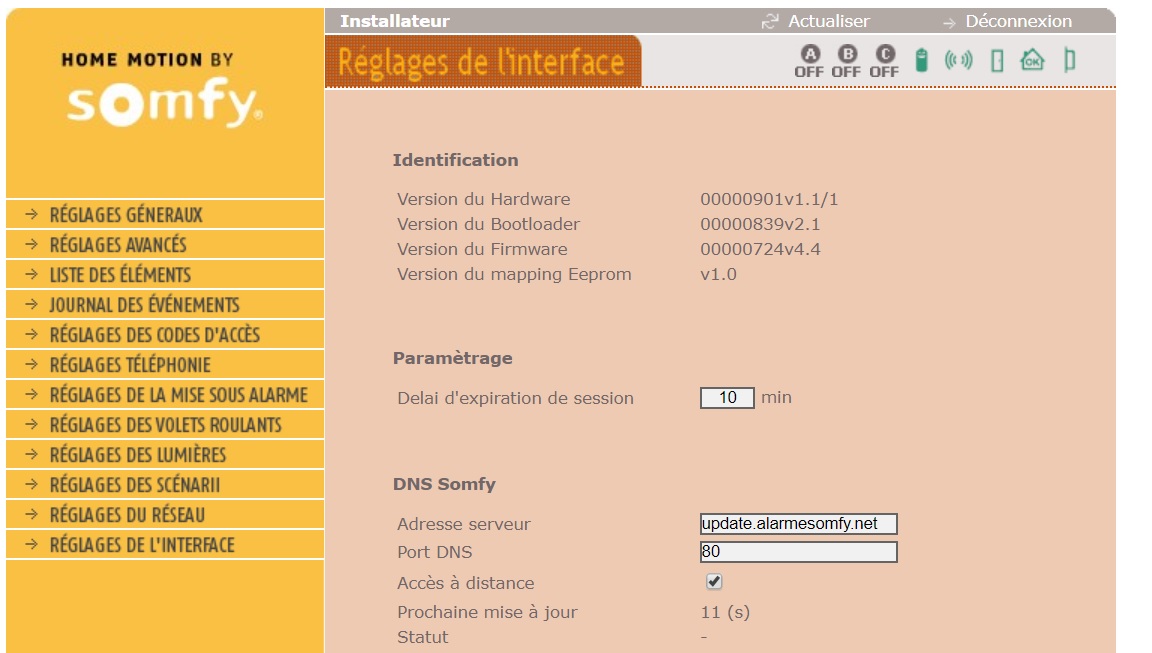Click the Installateur label in header
The height and width of the screenshot is (653, 1152).
[395, 21]
